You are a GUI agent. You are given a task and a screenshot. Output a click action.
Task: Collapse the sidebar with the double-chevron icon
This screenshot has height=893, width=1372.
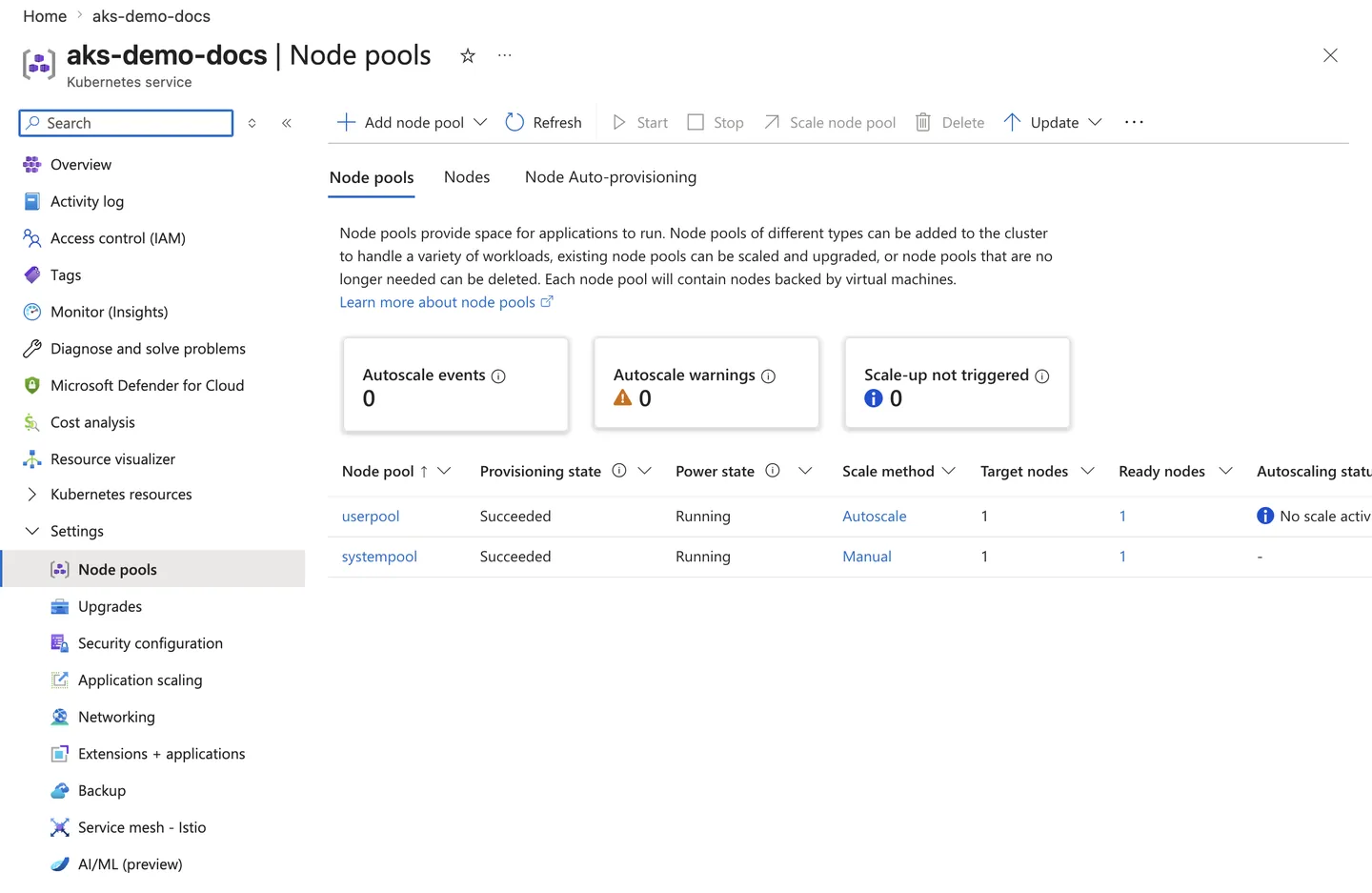287,123
